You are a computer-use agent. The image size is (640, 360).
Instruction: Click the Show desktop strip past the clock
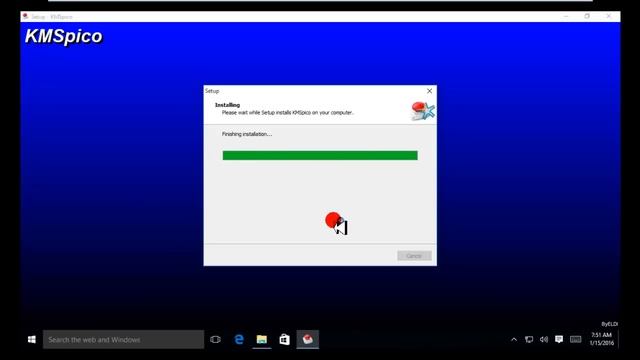(x=619, y=340)
